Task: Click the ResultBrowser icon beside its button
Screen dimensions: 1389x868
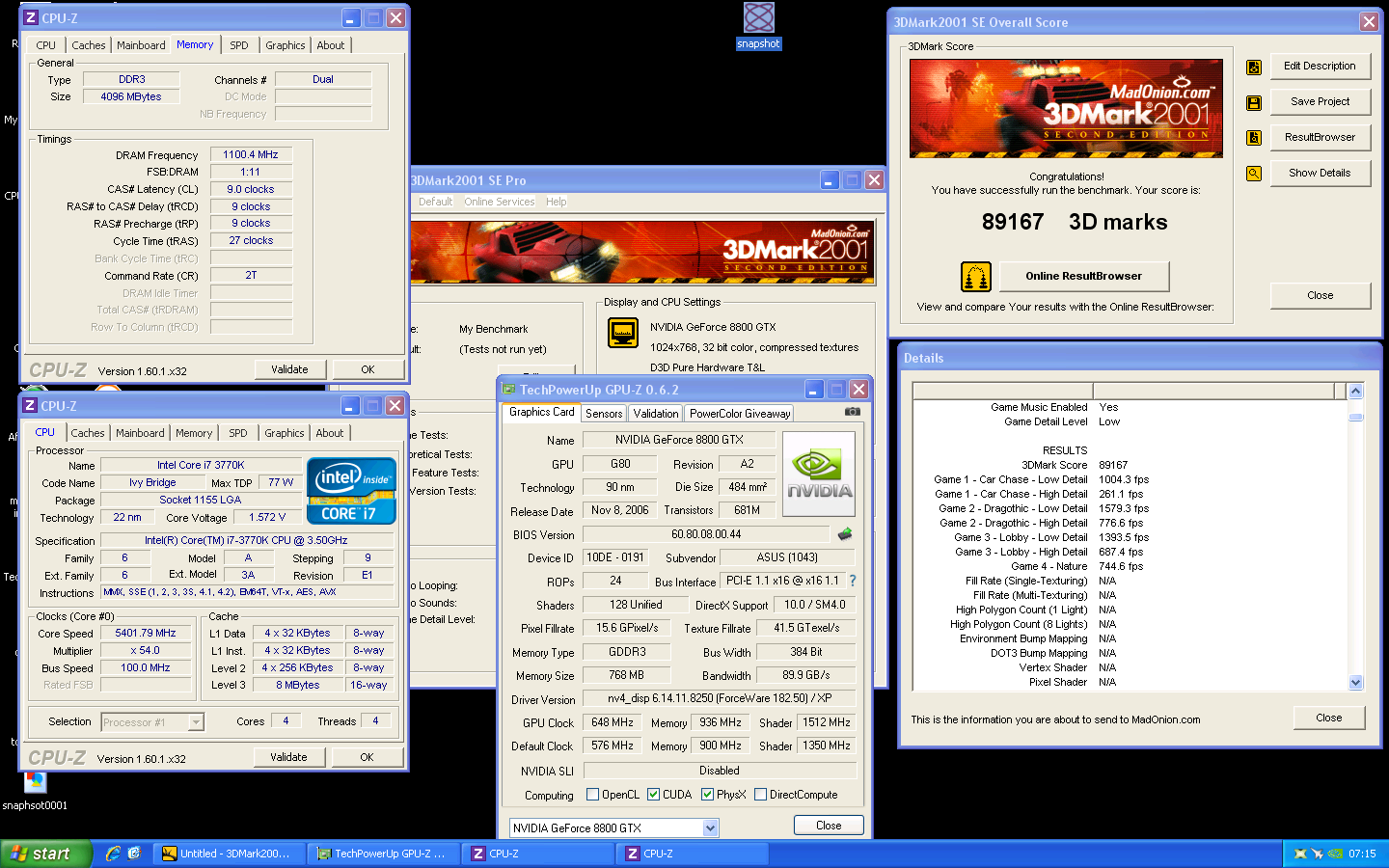Action: [1254, 138]
